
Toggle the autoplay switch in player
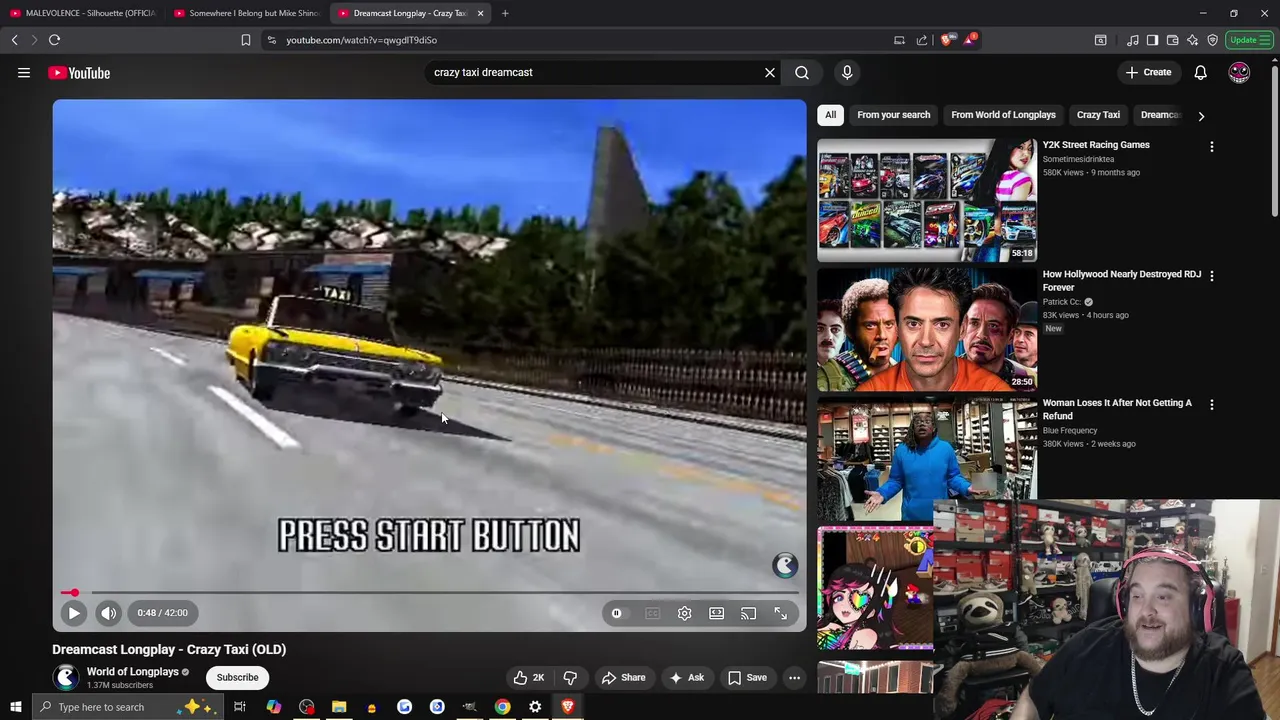(617, 613)
